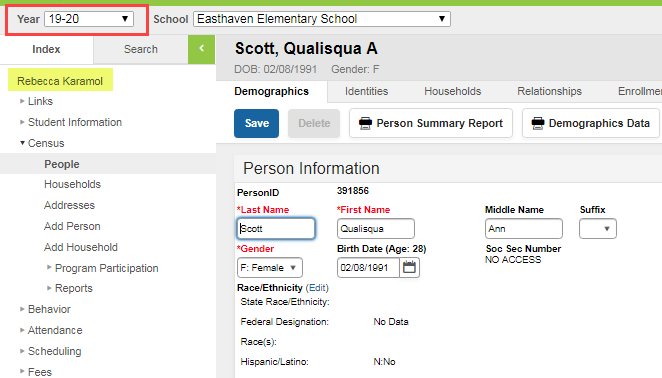Expand the Links tree node
The width and height of the screenshot is (662, 378).
[x=22, y=101]
